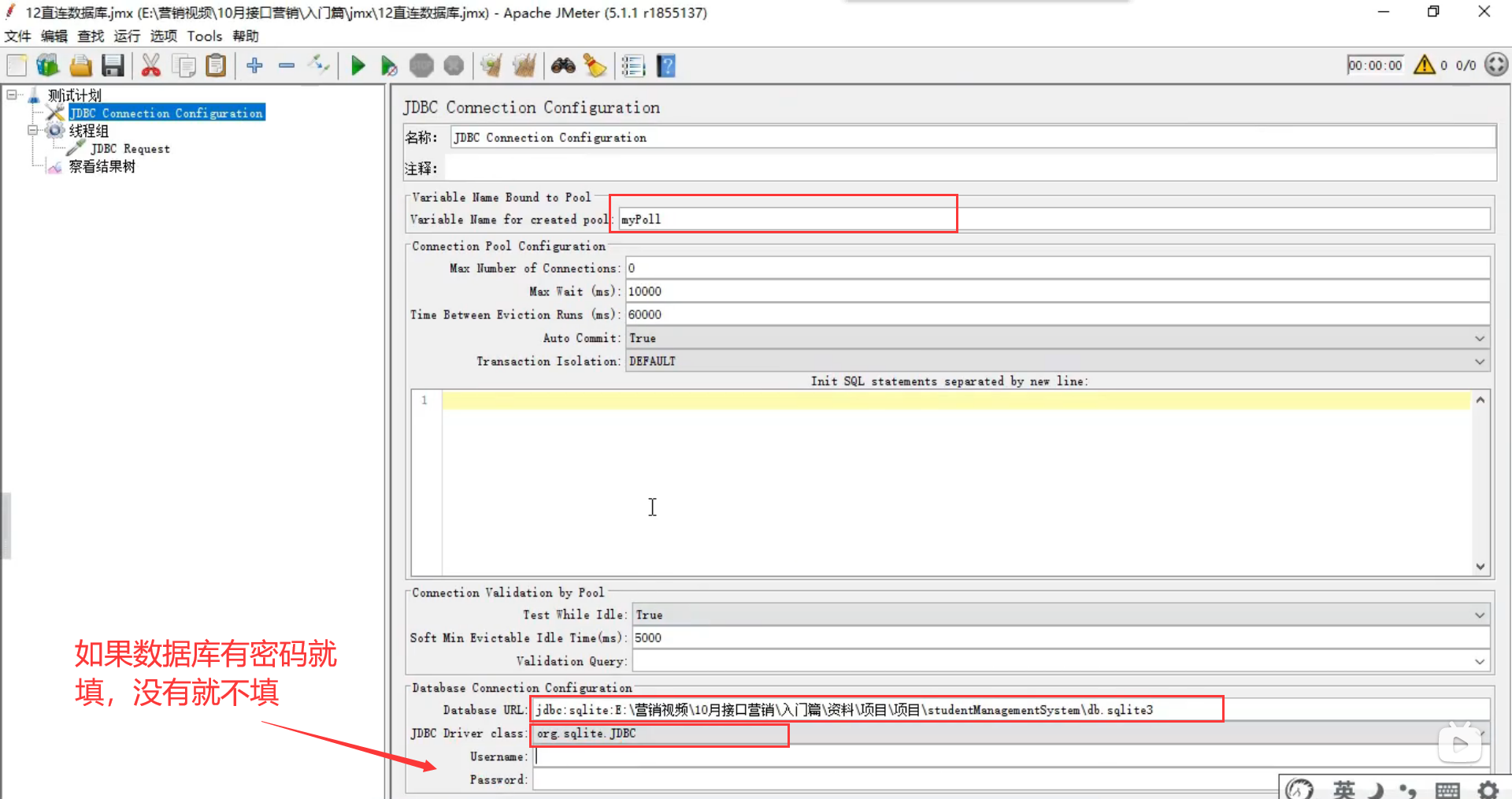Click the Variable Name for created pool field
1512x799 pixels.
pyautogui.click(x=1054, y=219)
